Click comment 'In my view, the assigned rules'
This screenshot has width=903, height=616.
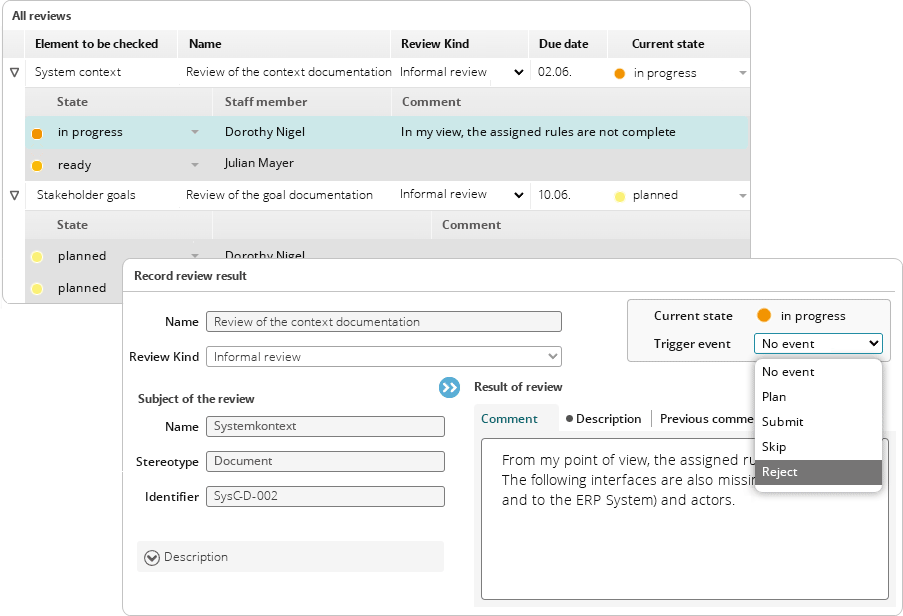(x=538, y=132)
